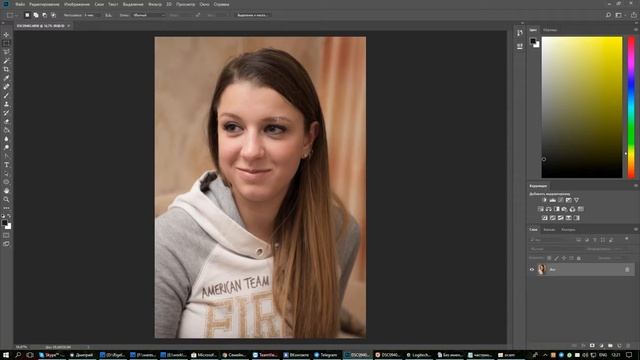
Task: Open the Фильтр menu
Action: click(155, 4)
